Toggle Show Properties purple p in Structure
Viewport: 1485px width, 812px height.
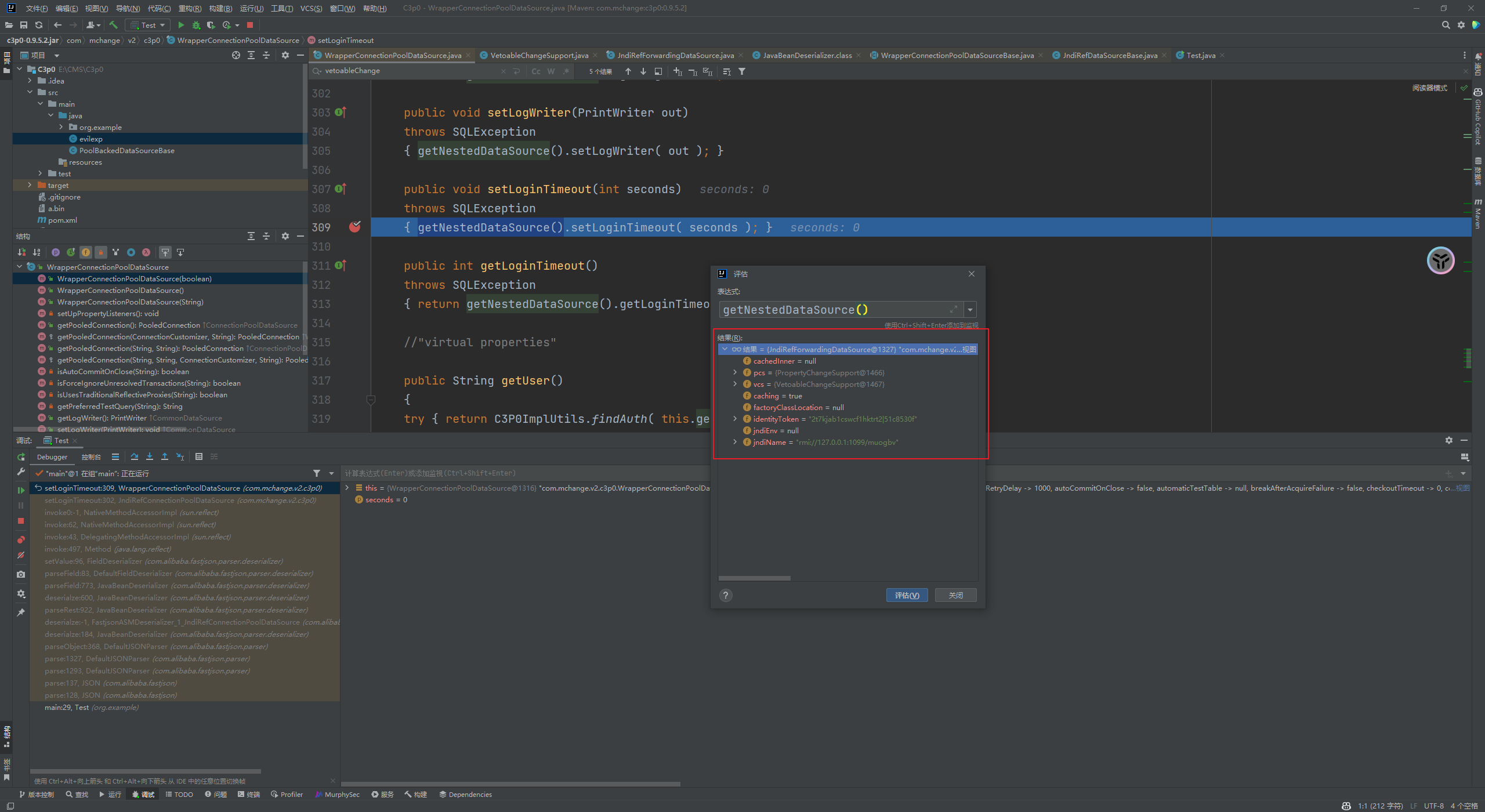click(56, 252)
